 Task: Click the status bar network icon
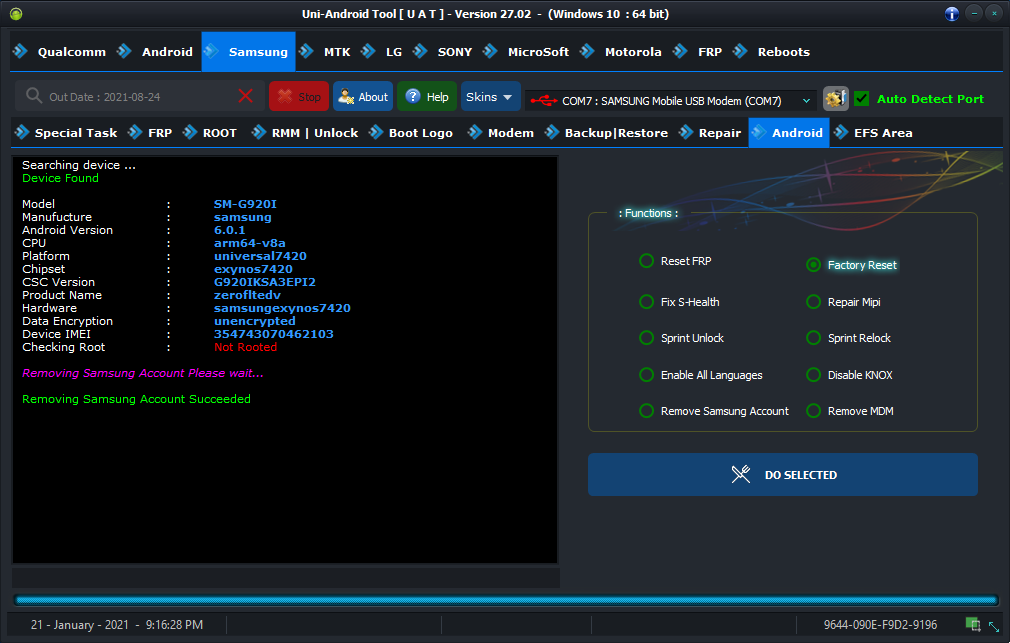972,624
